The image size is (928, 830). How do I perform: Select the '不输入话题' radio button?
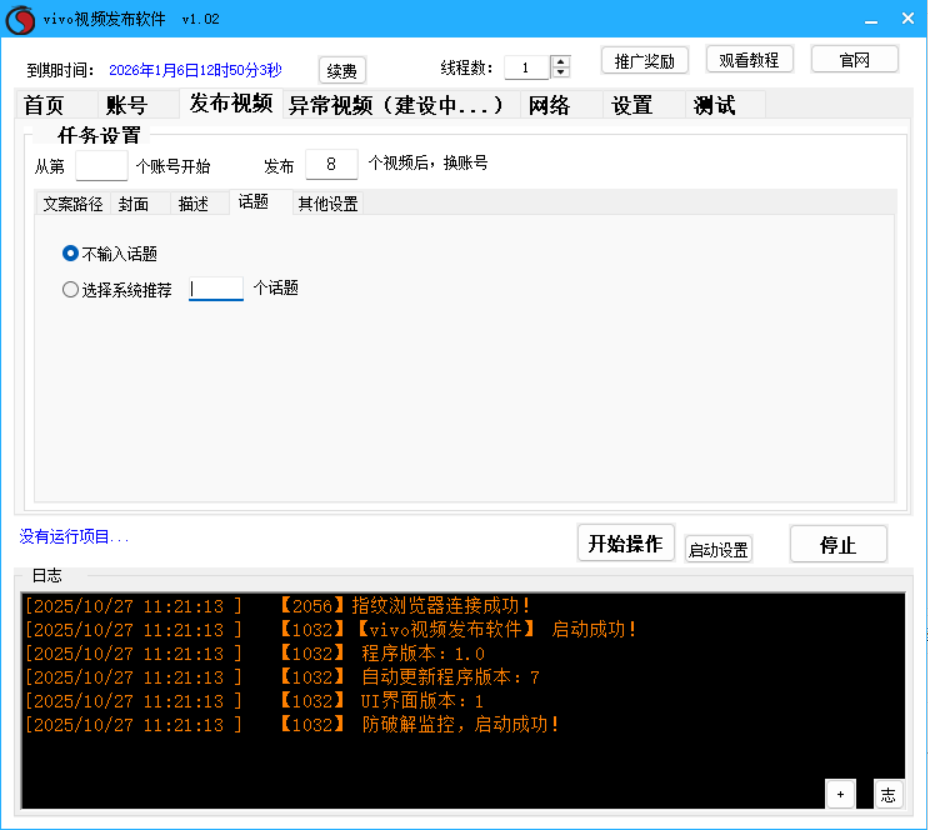[x=69, y=253]
